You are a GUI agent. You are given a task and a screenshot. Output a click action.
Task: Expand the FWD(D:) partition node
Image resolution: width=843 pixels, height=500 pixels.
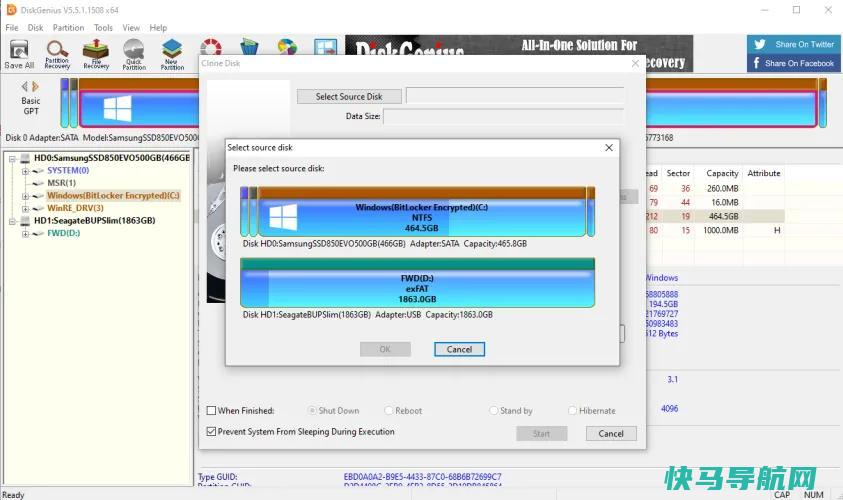tap(25, 234)
